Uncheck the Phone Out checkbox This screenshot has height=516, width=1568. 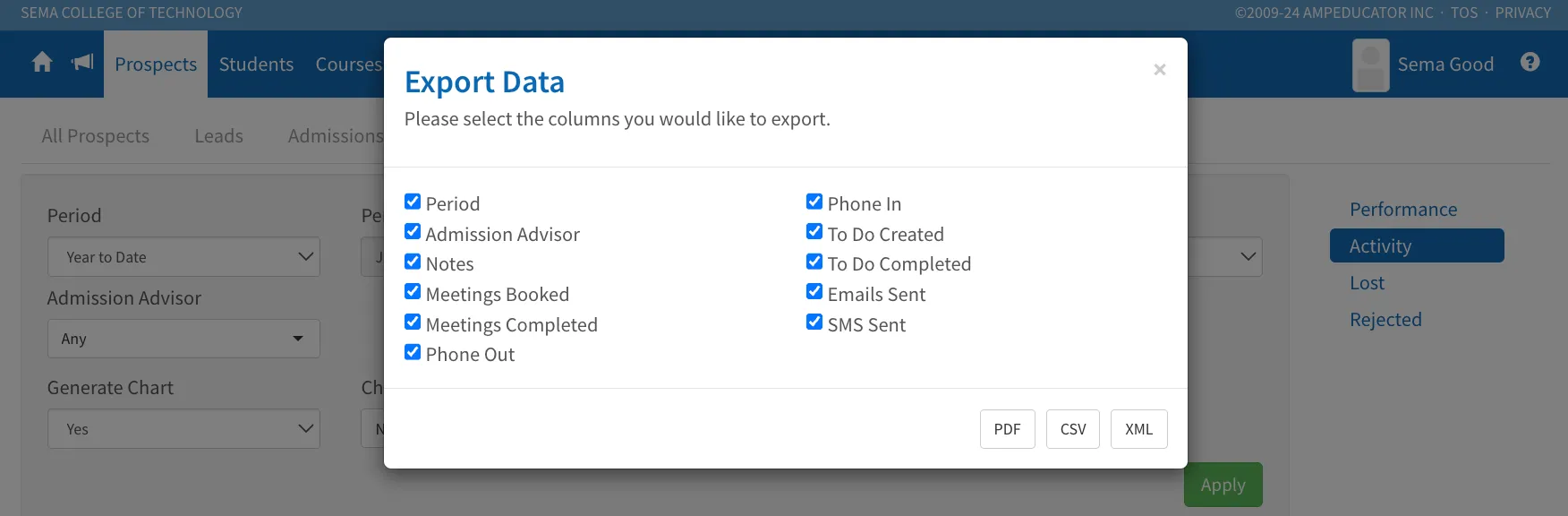pos(413,352)
